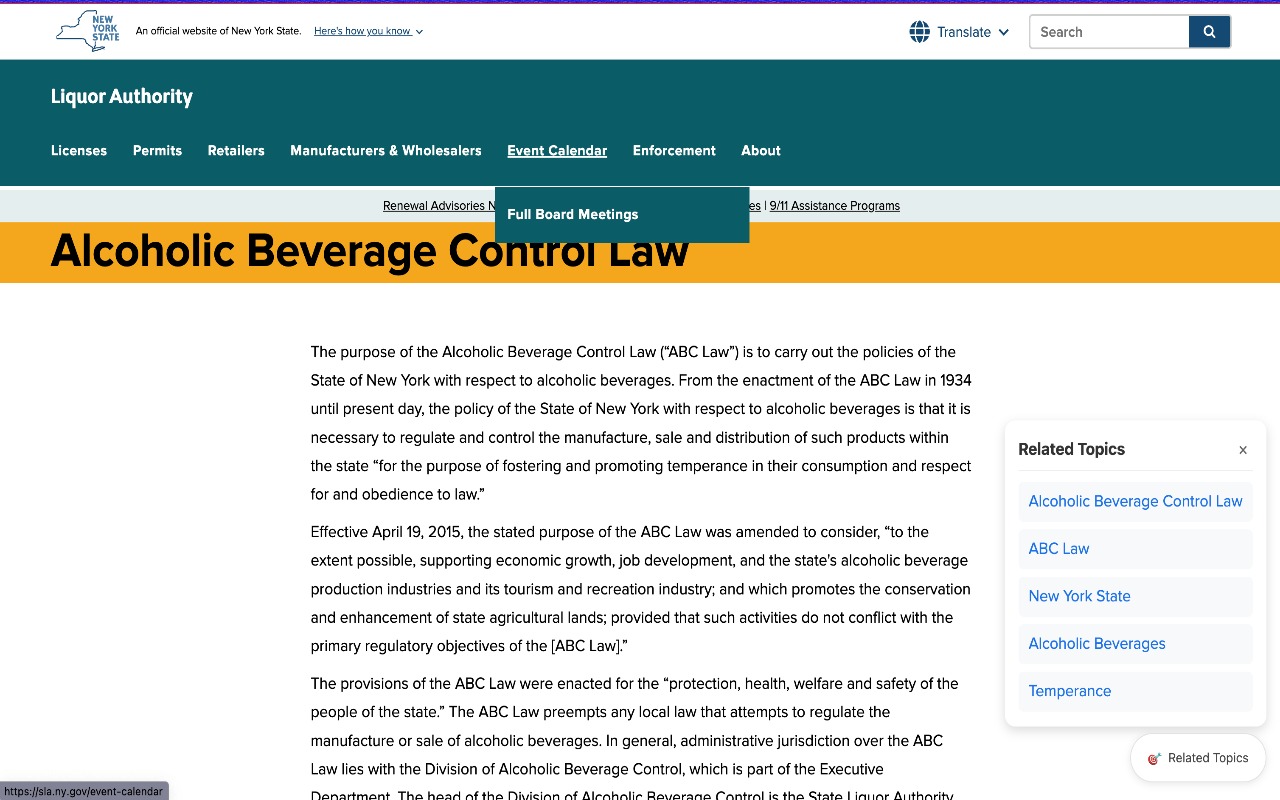Screen dimensions: 1280x800
Task: Open the Enforcement menu
Action: coord(674,150)
